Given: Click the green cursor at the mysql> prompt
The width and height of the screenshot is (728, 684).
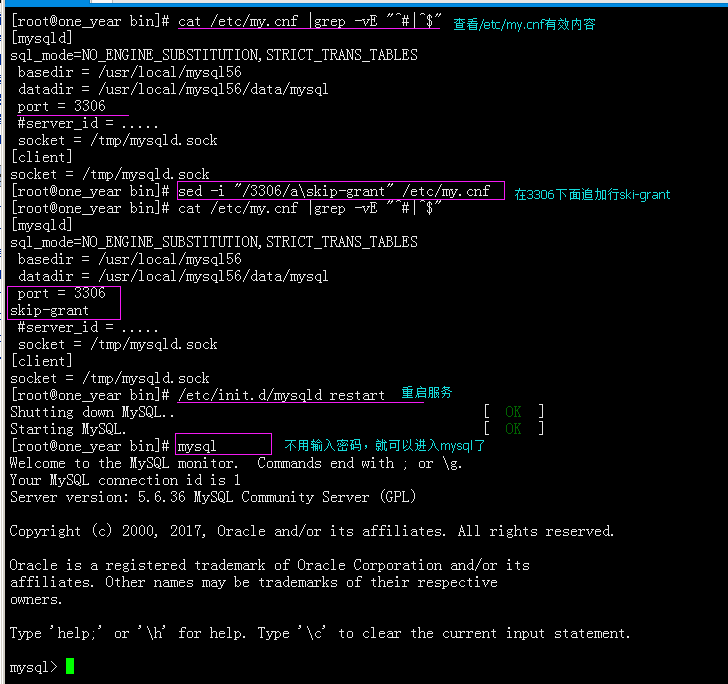Looking at the screenshot, I should [x=70, y=666].
